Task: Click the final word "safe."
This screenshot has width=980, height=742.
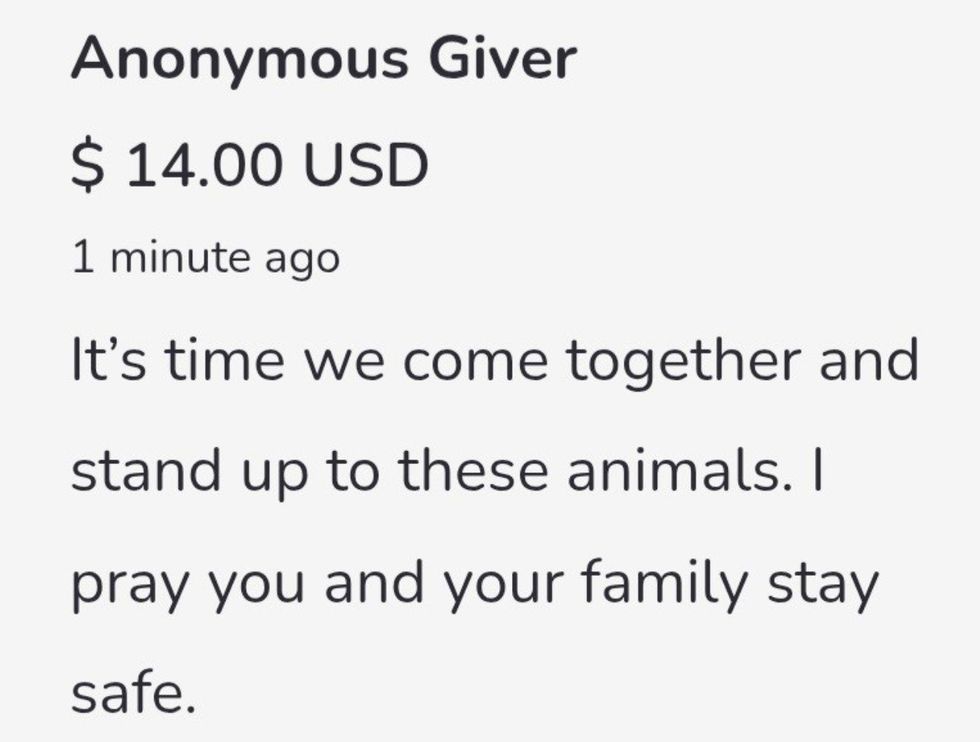Action: click(130, 692)
